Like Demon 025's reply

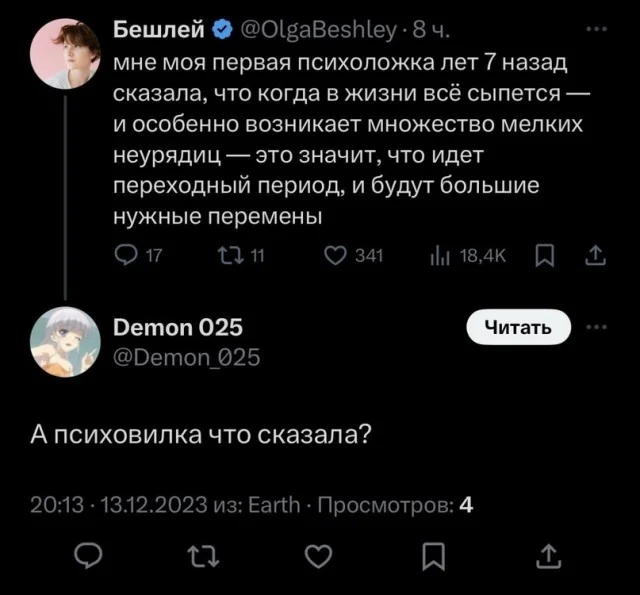click(x=315, y=553)
